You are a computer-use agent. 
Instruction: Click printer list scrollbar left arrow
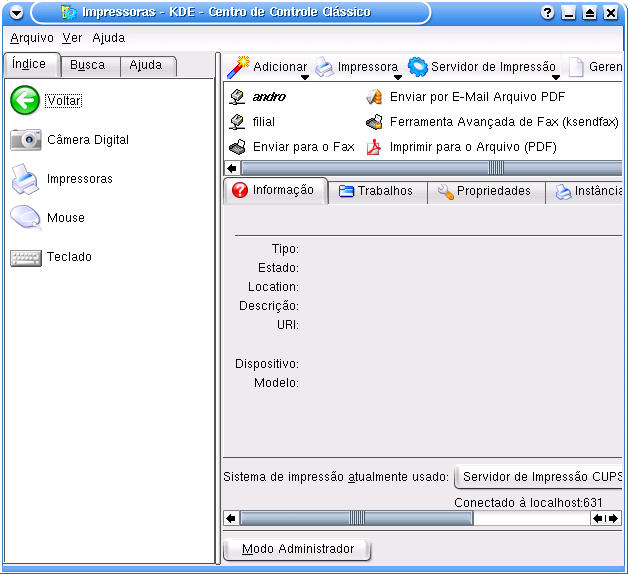tap(232, 168)
